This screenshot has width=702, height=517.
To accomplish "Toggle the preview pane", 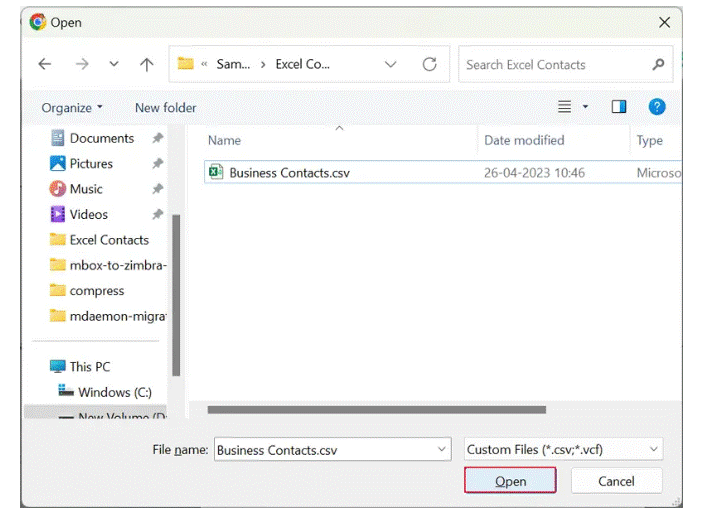I will [619, 107].
